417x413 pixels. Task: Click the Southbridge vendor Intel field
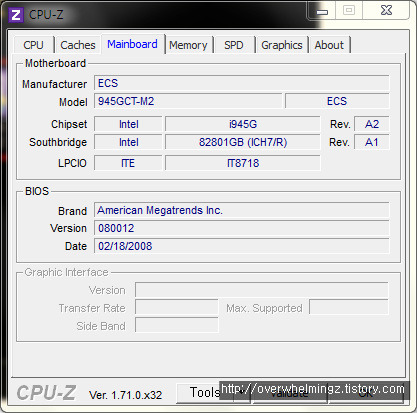pos(128,142)
